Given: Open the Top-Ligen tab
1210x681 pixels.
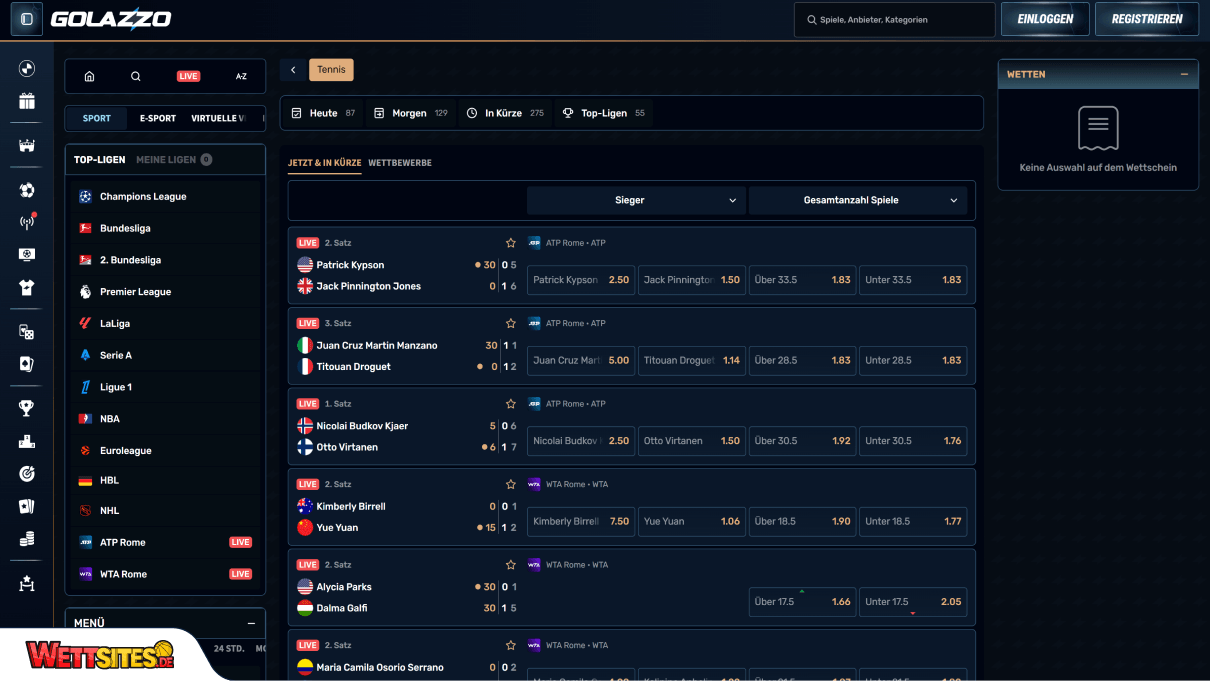Looking at the screenshot, I should pyautogui.click(x=100, y=159).
